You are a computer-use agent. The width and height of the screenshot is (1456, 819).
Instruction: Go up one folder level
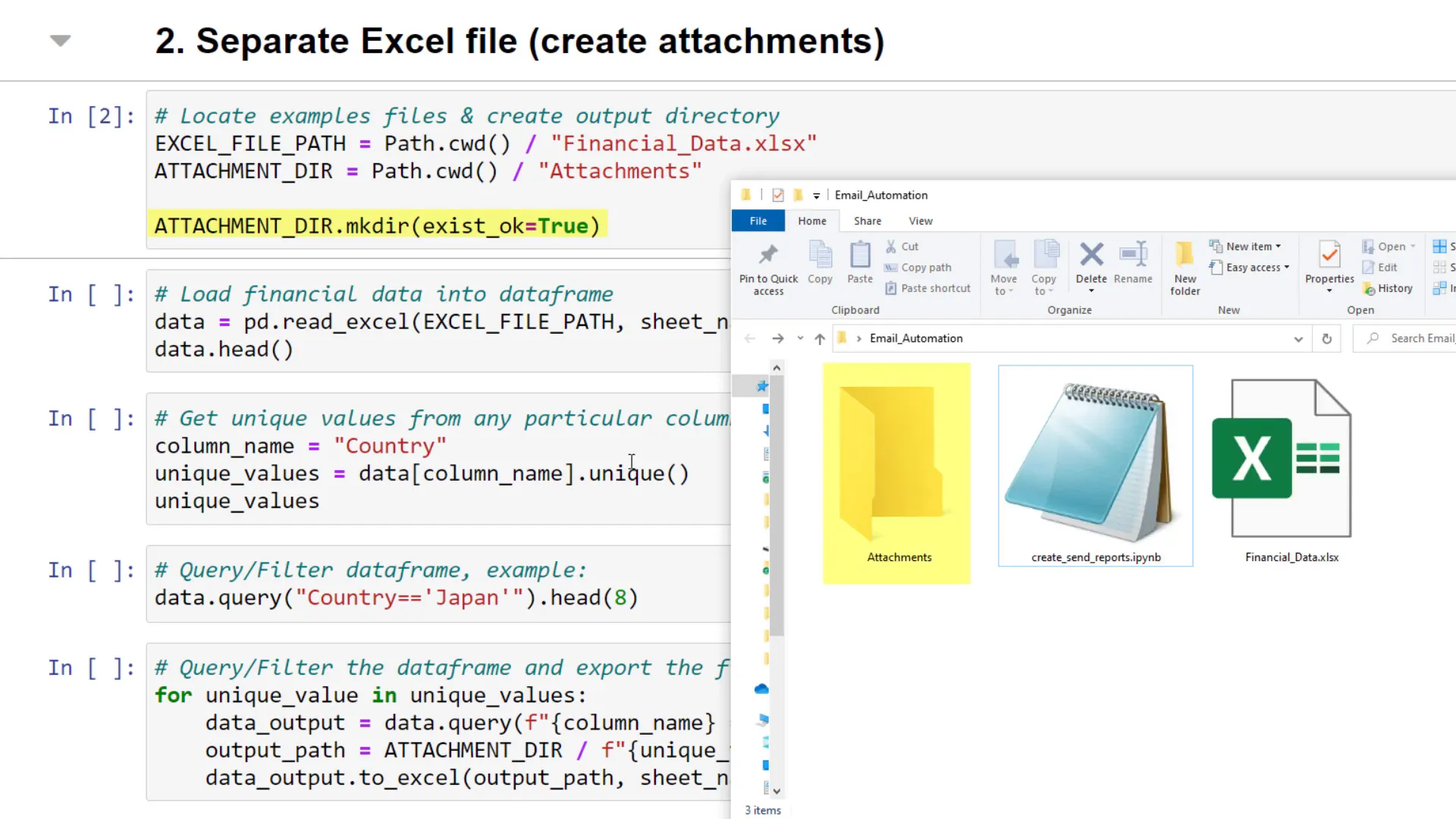pyautogui.click(x=820, y=338)
